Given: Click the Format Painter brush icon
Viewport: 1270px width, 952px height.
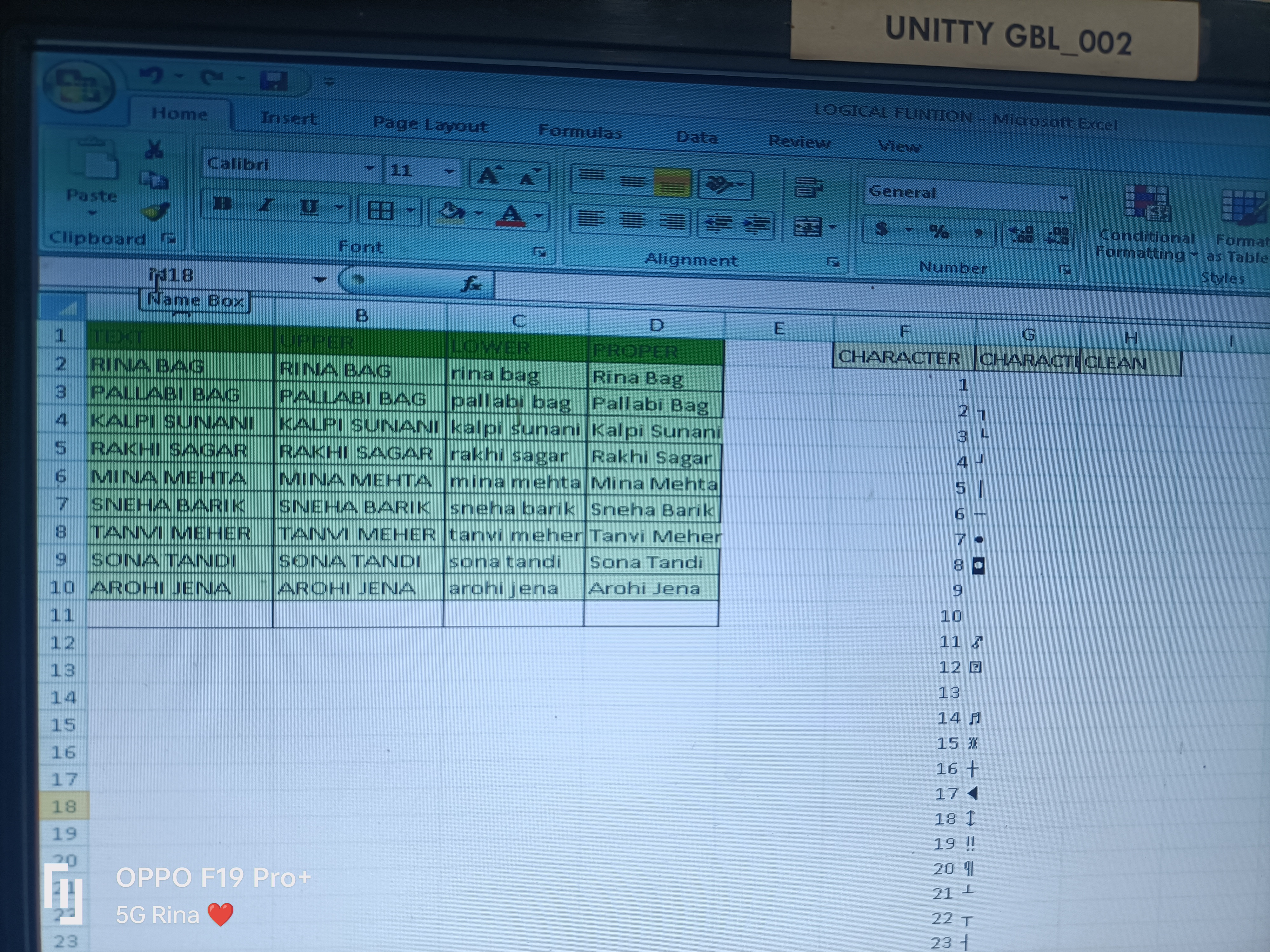Looking at the screenshot, I should pos(155,212).
